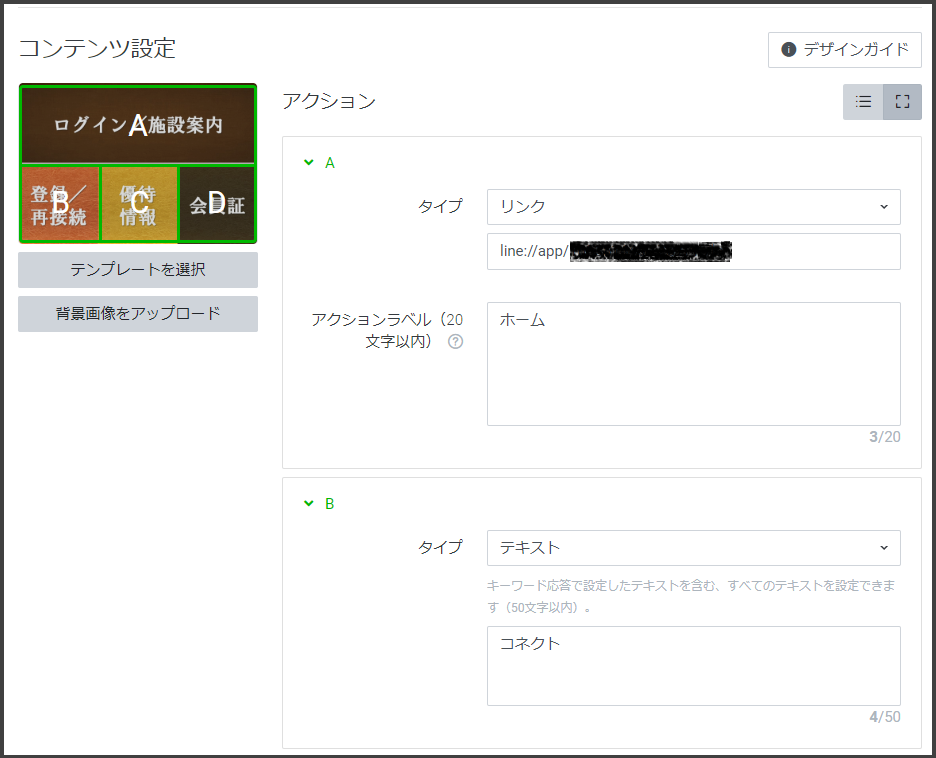Click テンプレートを選択 button

[x=138, y=270]
